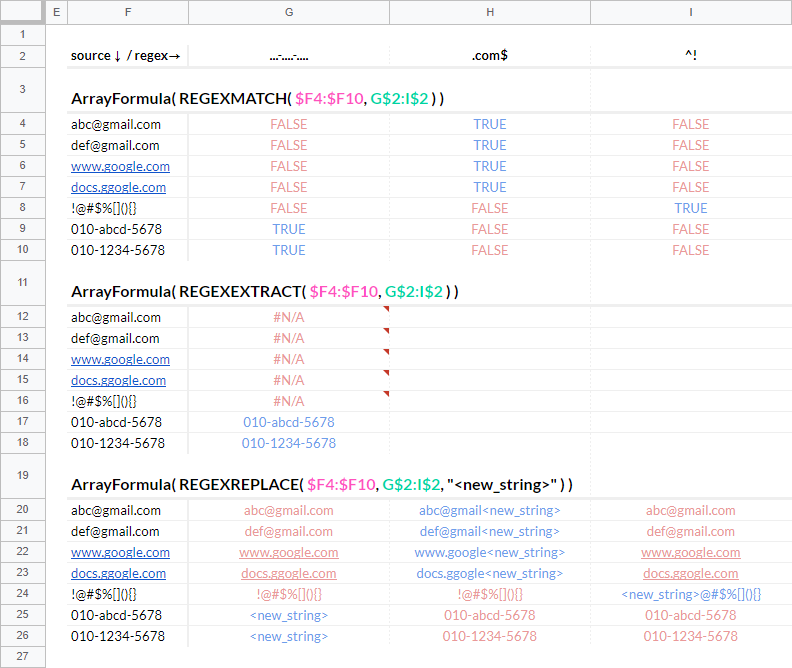Click www.google<new_string> cell in row 22
Viewport: 792px width, 668px height.
490,552
